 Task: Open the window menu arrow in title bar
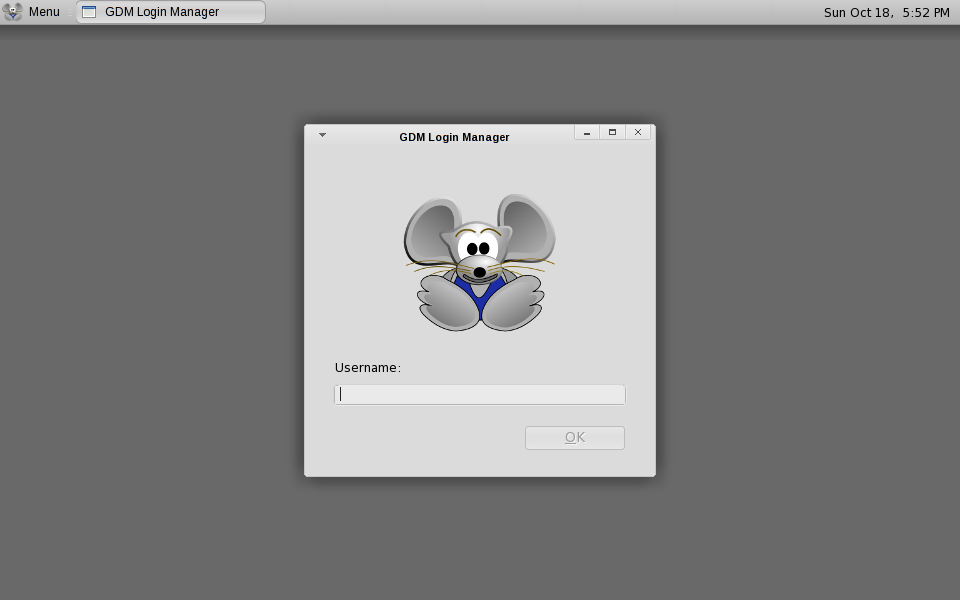coord(323,135)
